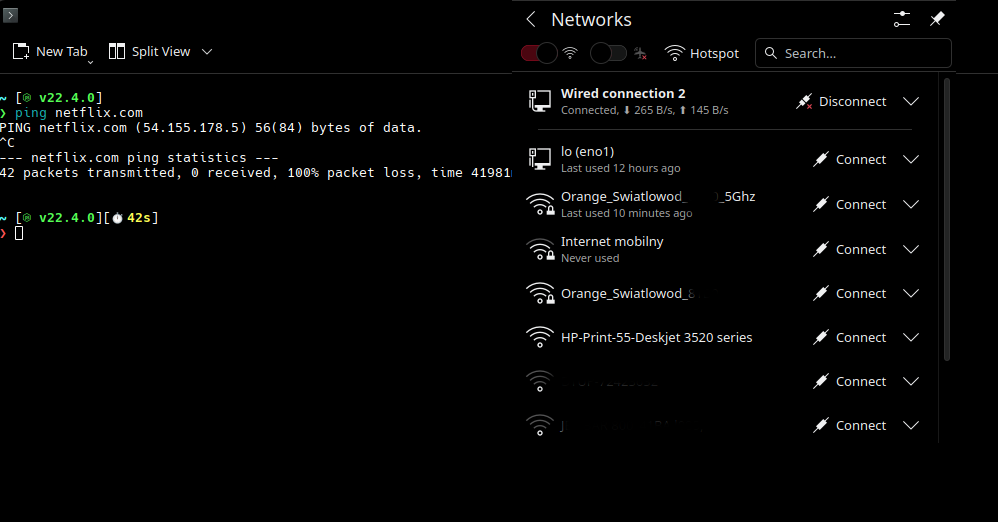Expand Wired connection 2 details
The height and width of the screenshot is (522, 998).
tap(910, 101)
